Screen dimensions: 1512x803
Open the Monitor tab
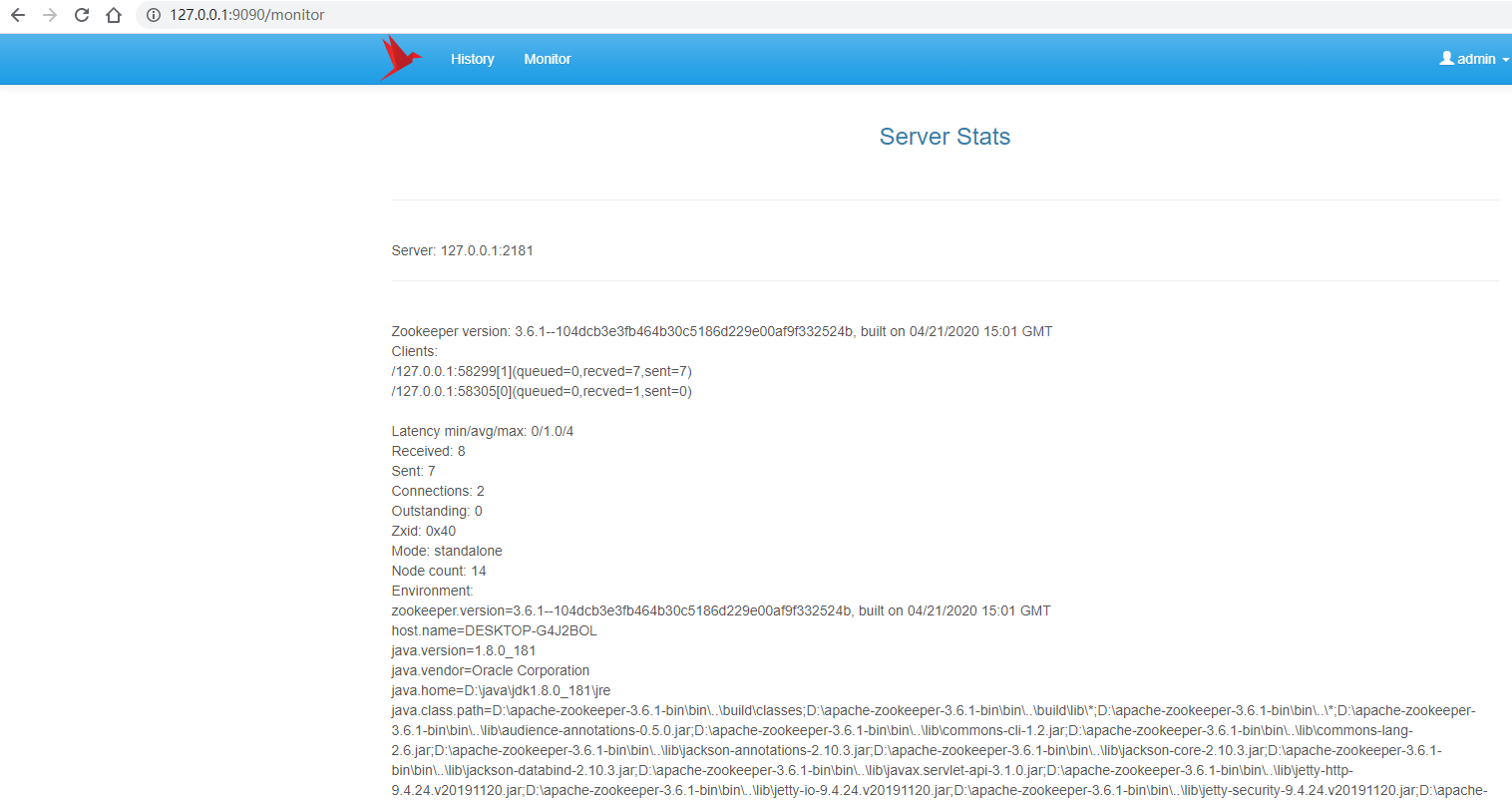click(548, 59)
